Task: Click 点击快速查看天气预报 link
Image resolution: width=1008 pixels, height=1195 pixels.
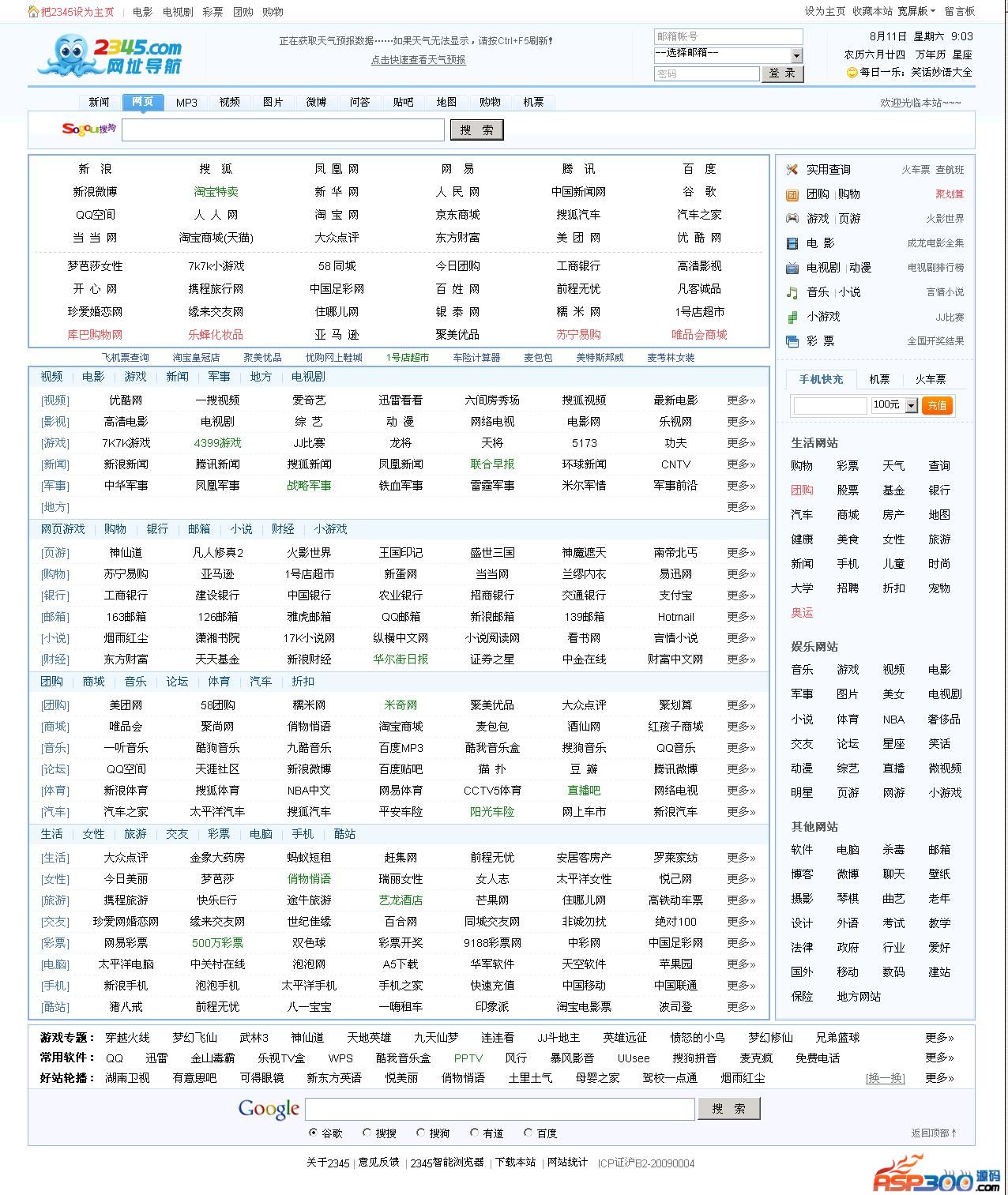Action: (x=418, y=60)
